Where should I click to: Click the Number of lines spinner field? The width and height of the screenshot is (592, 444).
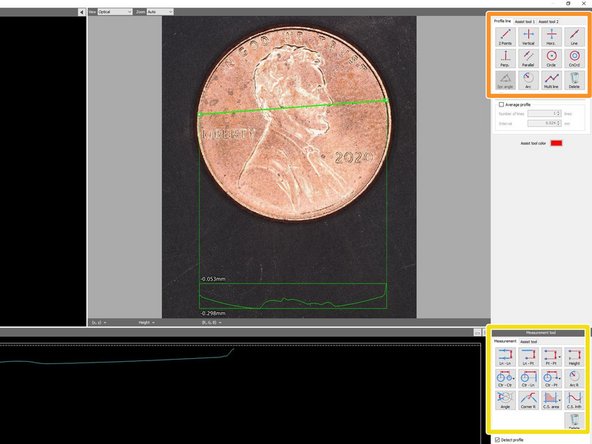[544, 114]
